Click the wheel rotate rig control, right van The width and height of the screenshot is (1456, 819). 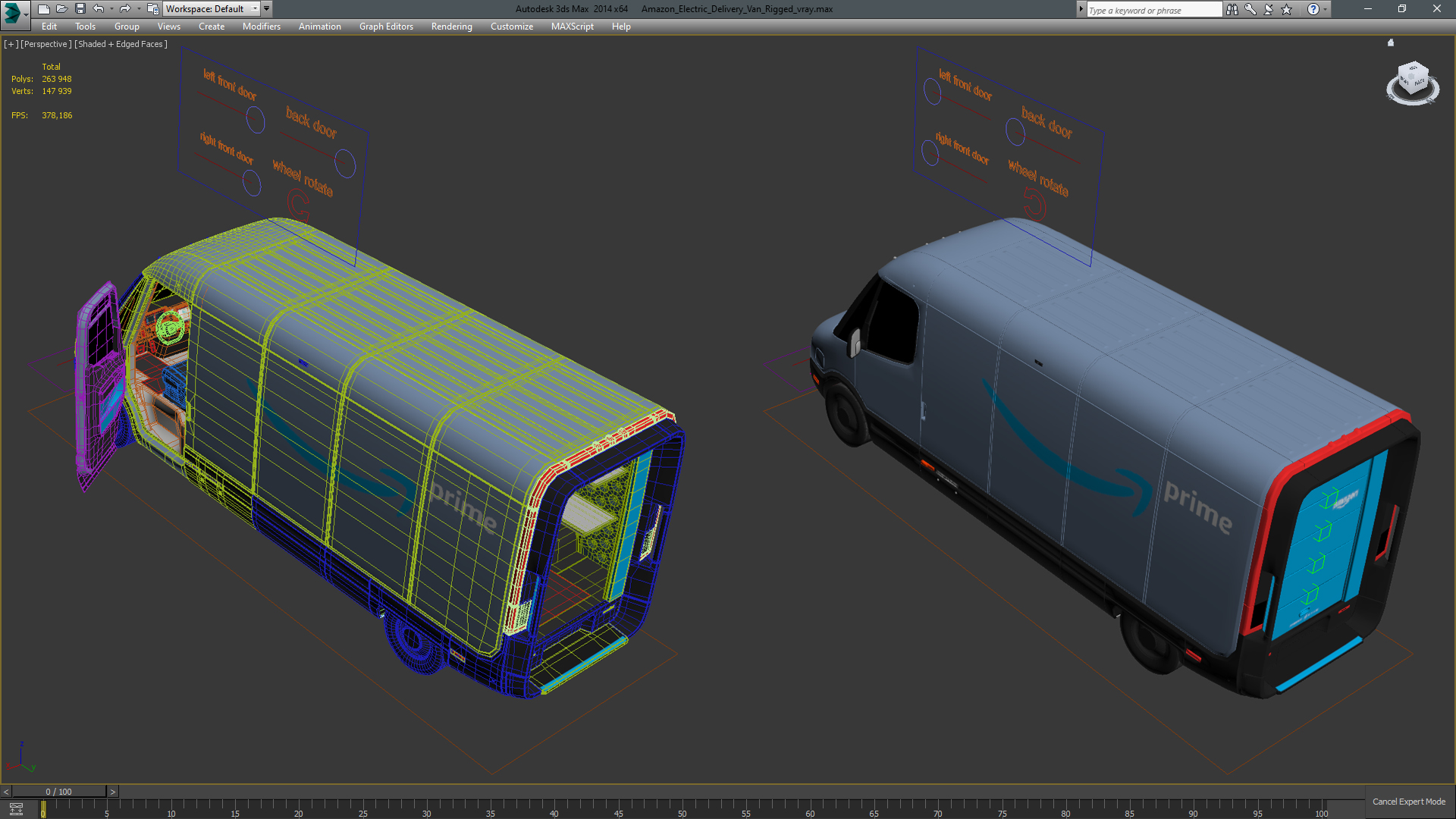click(1034, 203)
